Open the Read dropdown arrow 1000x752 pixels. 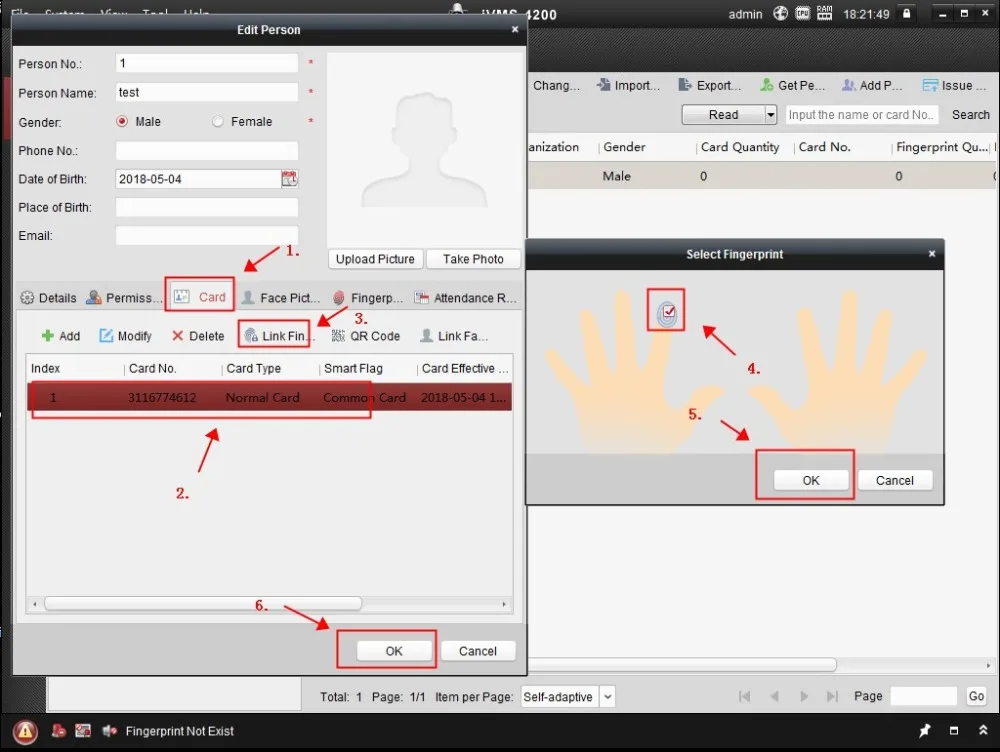coord(770,115)
